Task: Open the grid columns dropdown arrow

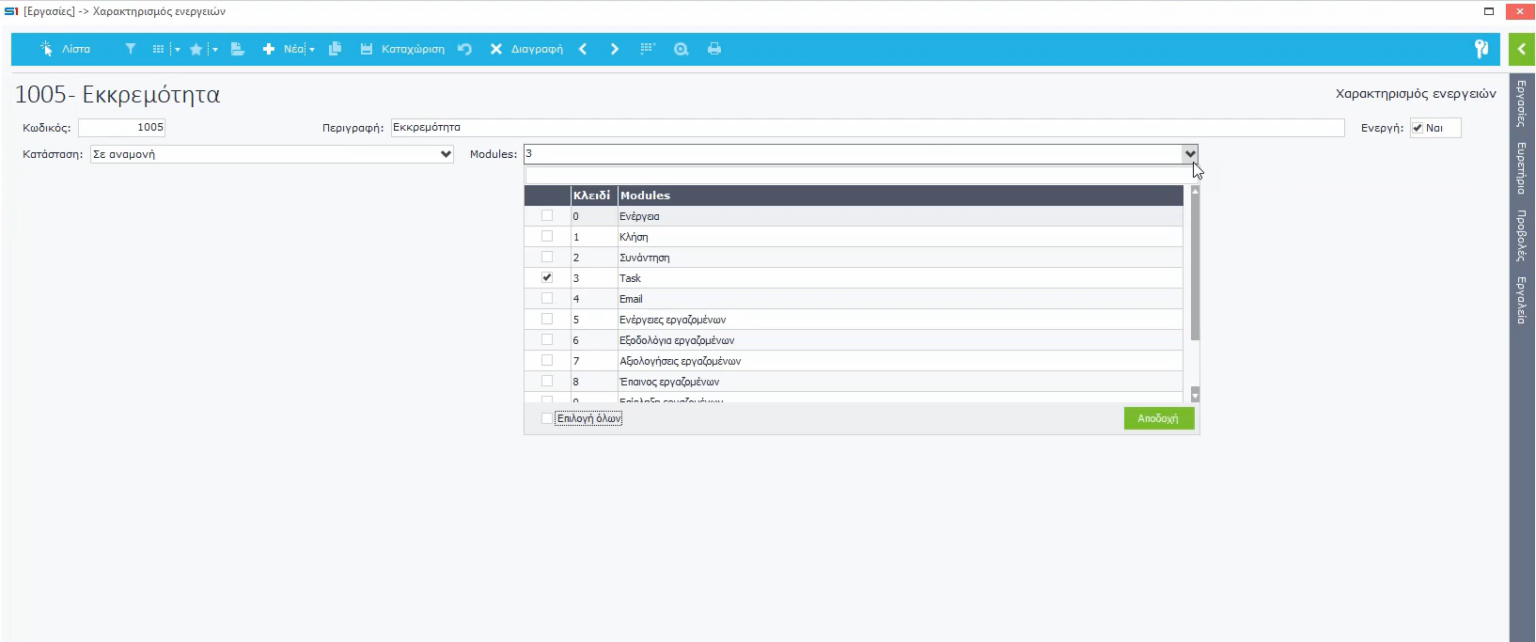Action: pyautogui.click(x=177, y=49)
